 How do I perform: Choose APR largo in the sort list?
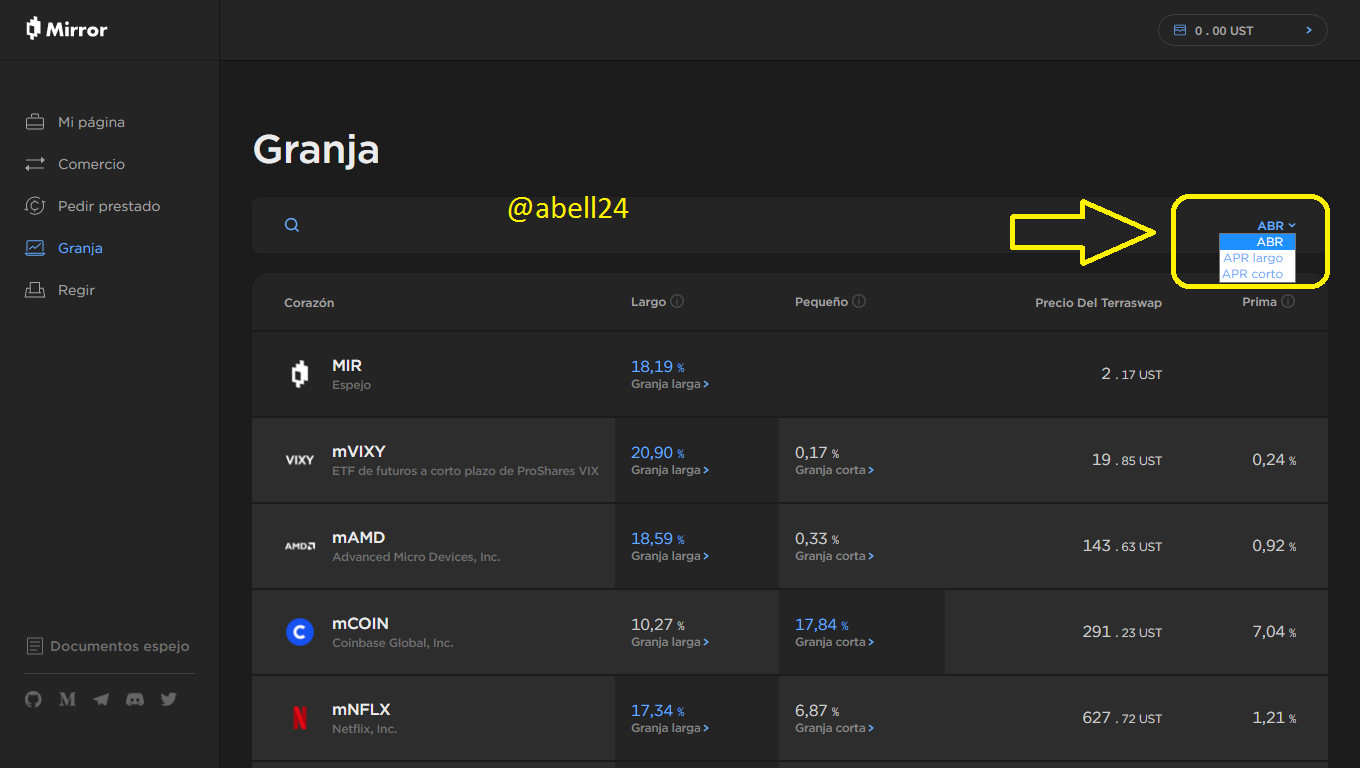coord(1257,258)
